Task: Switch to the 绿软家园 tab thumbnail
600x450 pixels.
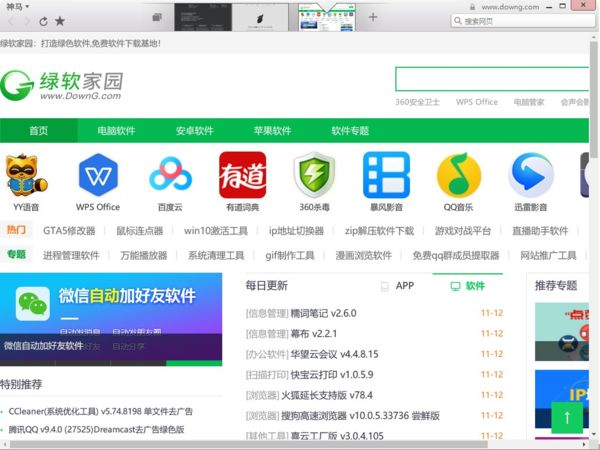Action: 327,17
